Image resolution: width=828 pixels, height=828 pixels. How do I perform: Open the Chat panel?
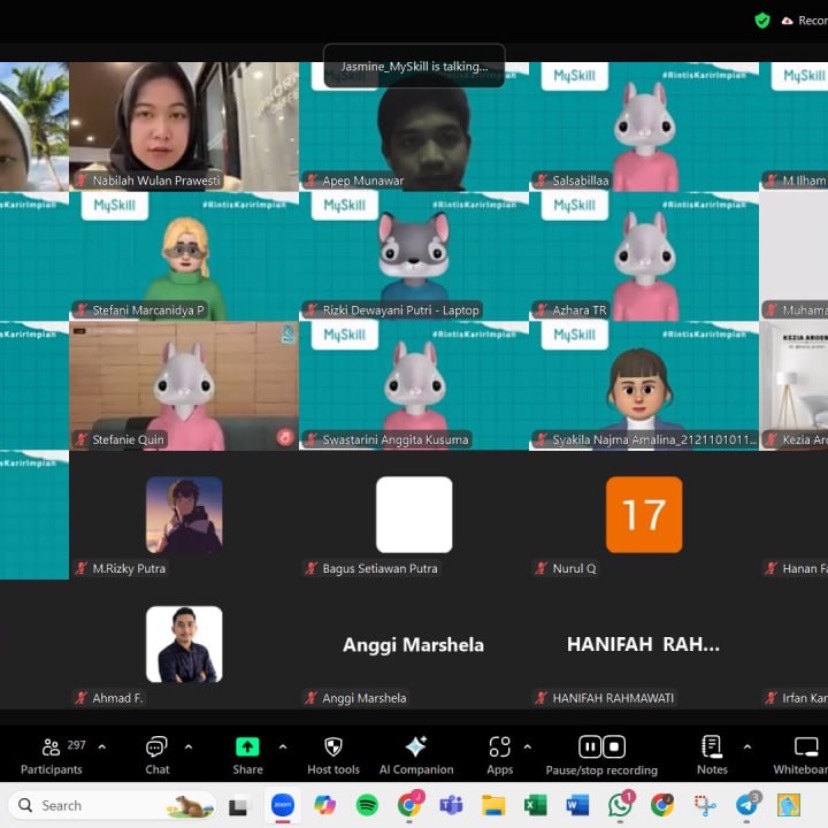click(157, 755)
